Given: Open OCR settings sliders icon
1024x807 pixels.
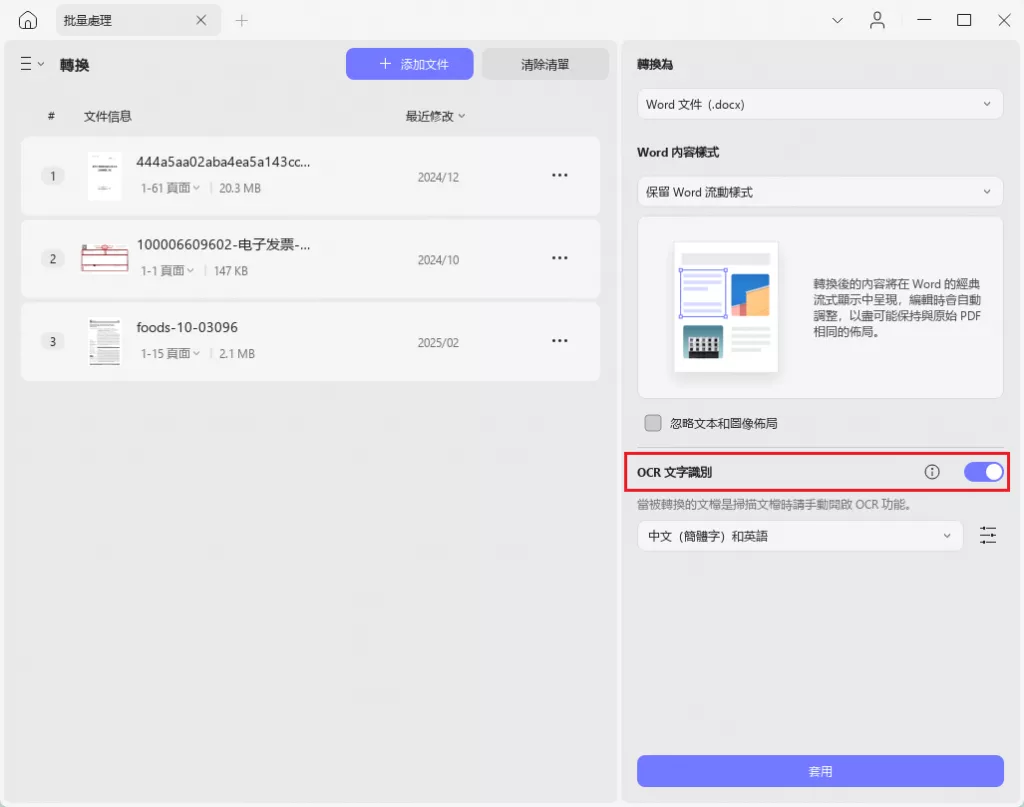Looking at the screenshot, I should coord(988,536).
